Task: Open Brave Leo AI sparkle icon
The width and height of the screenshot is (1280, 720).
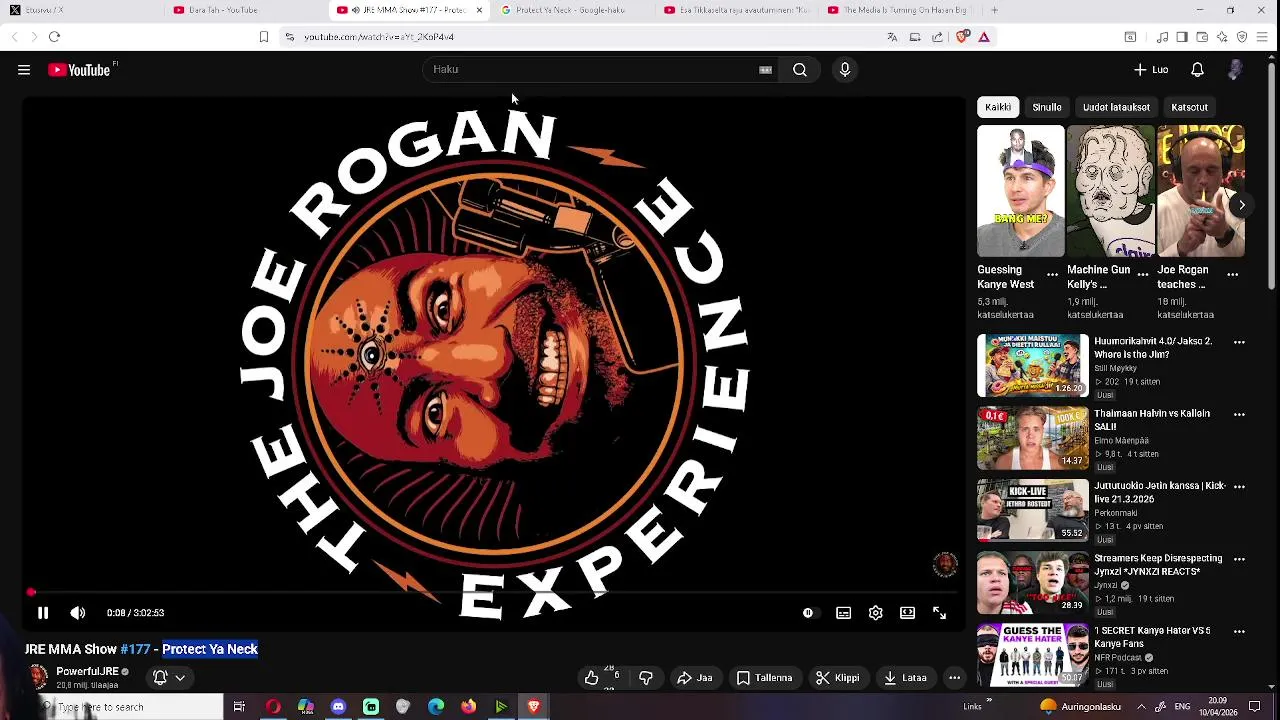Action: [1221, 37]
